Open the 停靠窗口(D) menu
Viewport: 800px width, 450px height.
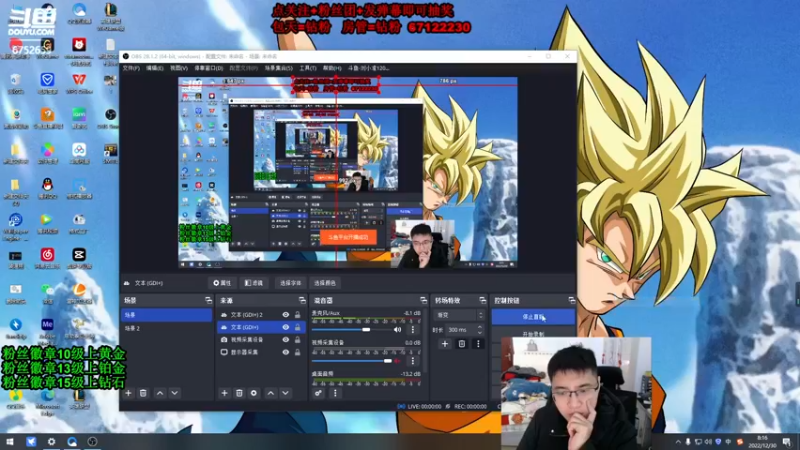(x=209, y=68)
